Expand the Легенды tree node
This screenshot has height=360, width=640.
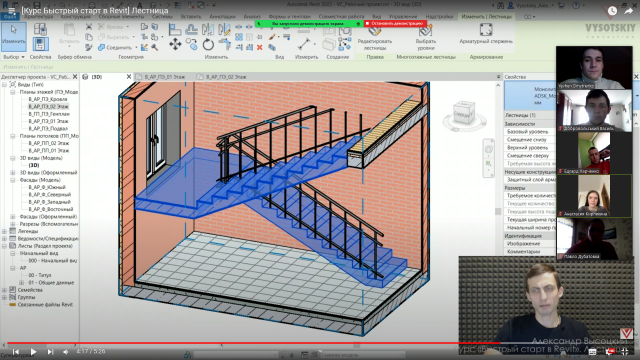pyautogui.click(x=4, y=231)
